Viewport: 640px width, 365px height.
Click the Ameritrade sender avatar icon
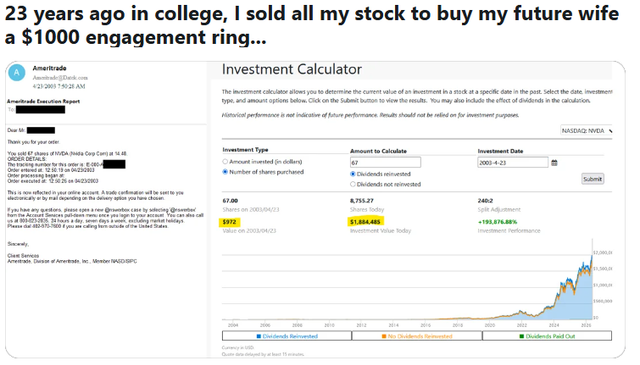17,73
